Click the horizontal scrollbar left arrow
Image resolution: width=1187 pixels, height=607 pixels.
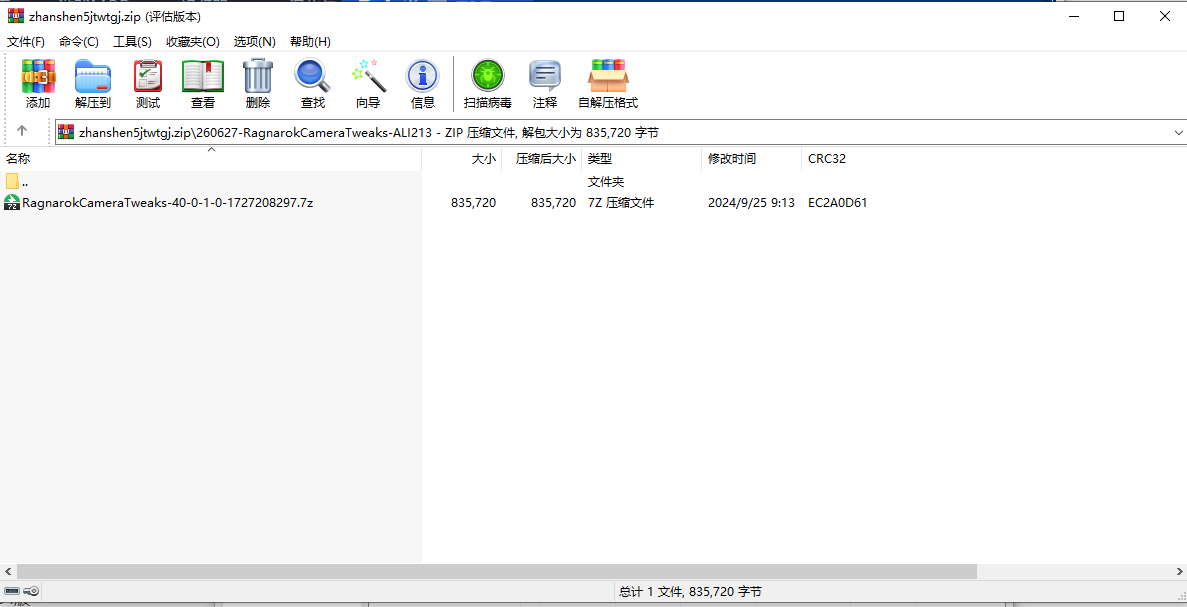[x=8, y=571]
